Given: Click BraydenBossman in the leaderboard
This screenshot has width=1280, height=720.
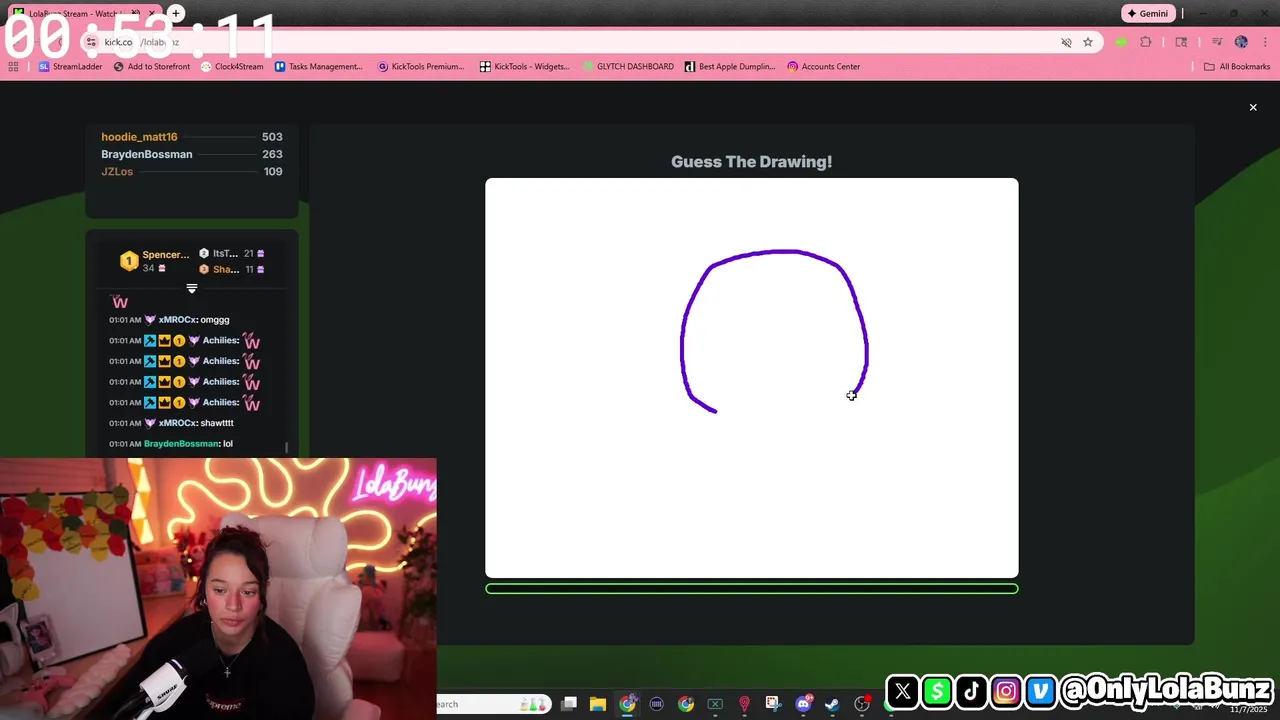Looking at the screenshot, I should (x=147, y=154).
